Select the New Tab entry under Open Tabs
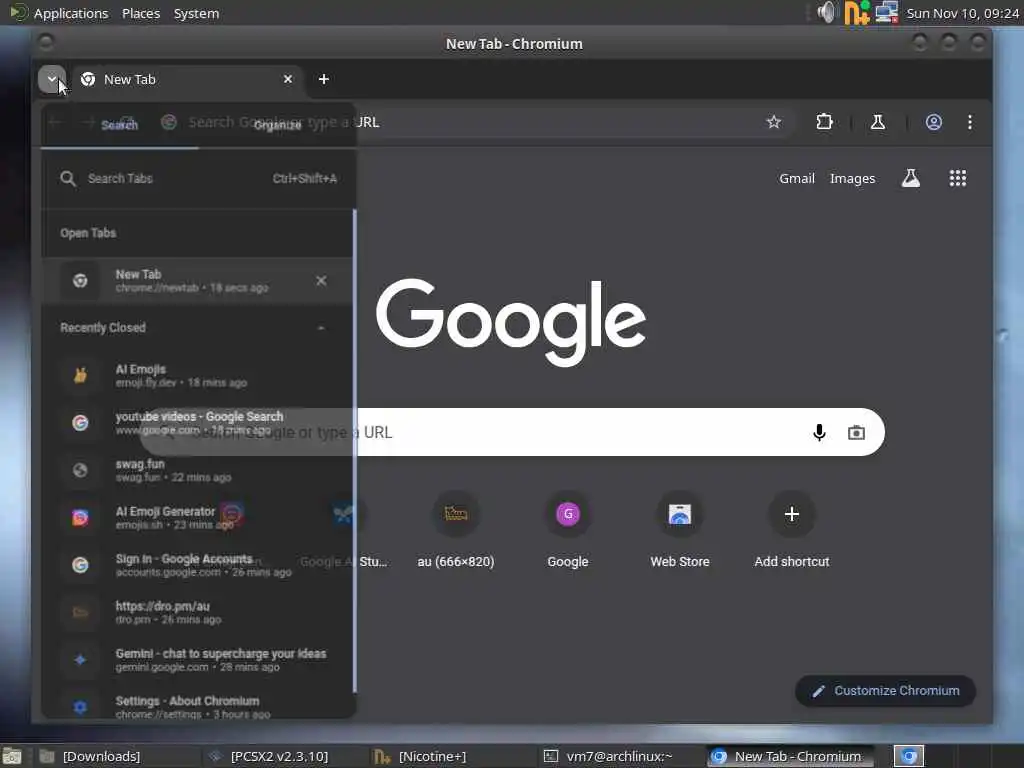The height and width of the screenshot is (768, 1024). point(199,281)
